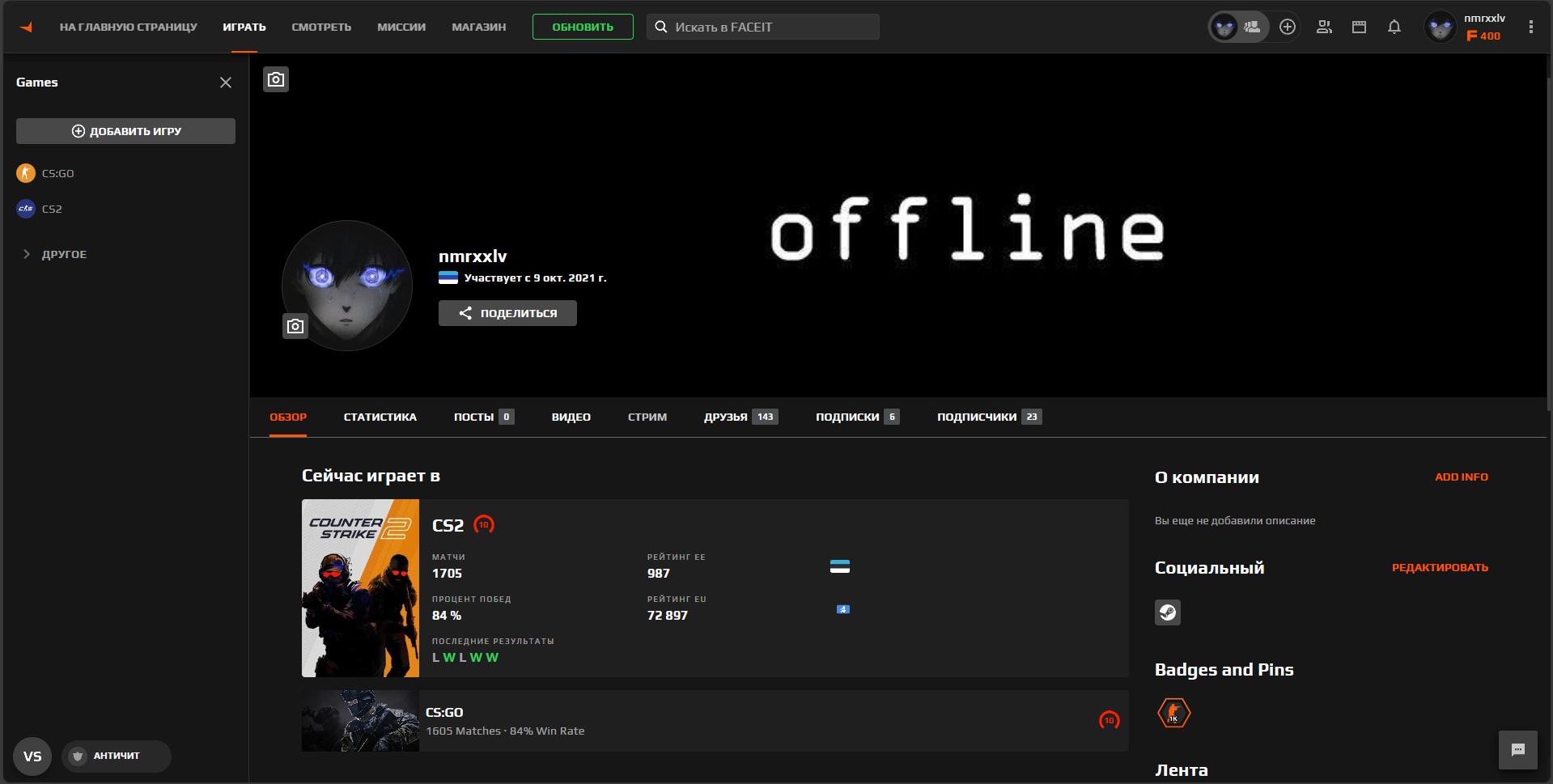Click the EE rating value 987
1553x784 pixels.
(658, 573)
